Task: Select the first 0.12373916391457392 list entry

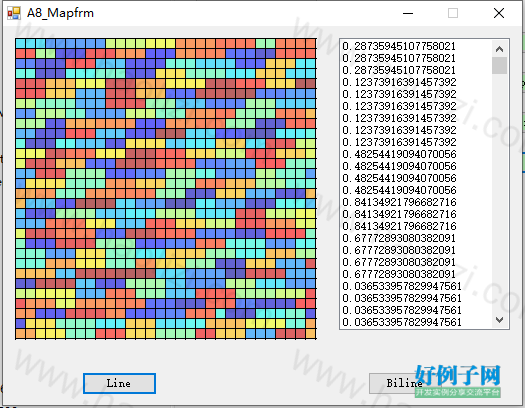Action: point(399,82)
